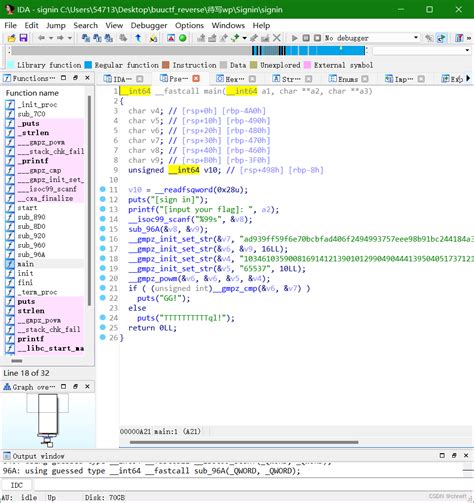Click the save floppy disk icon
474x503 pixels.
(x=23, y=38)
